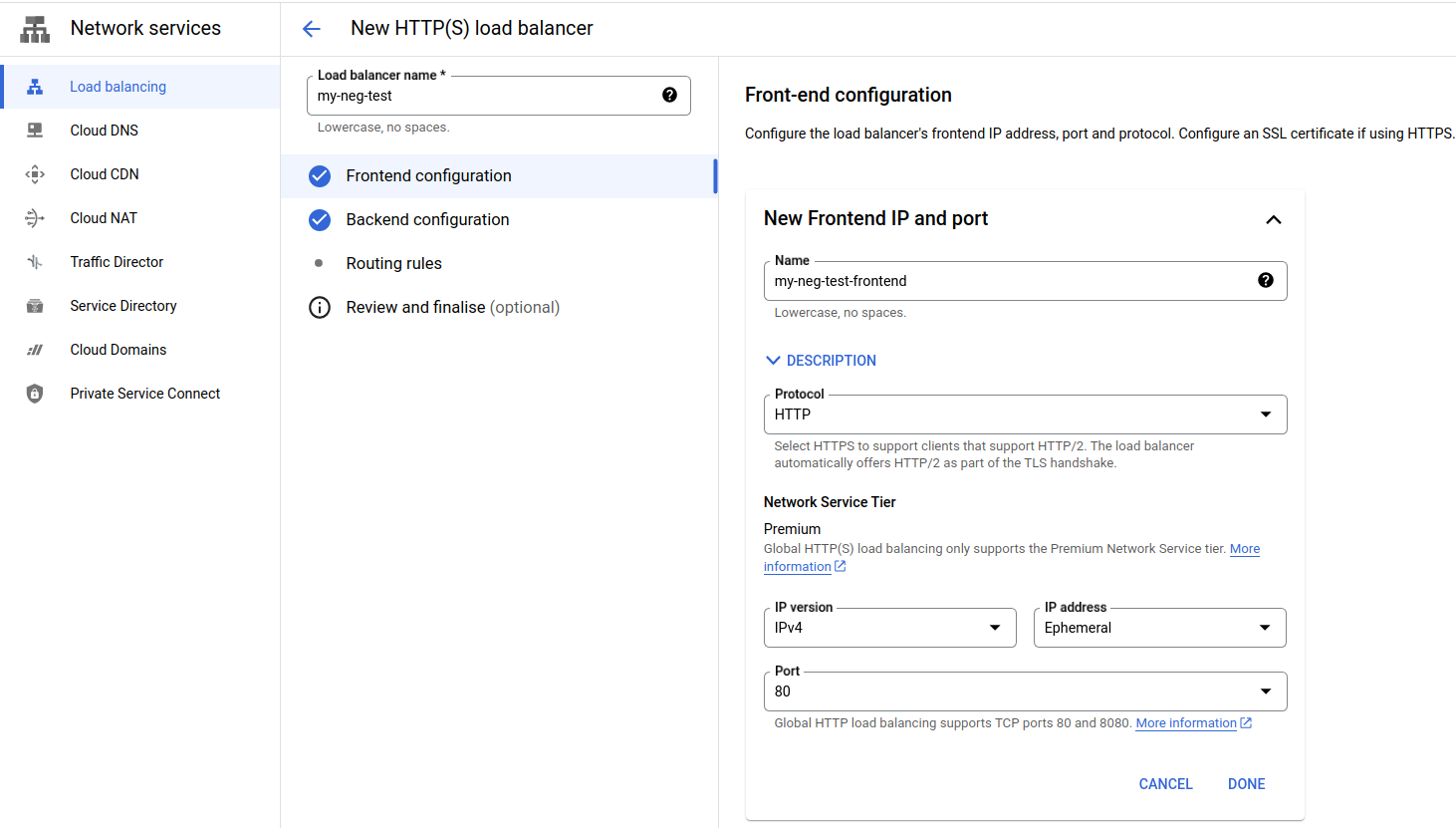Click the Network services logo icon
Screen dimensions: 1456x828
click(x=34, y=28)
